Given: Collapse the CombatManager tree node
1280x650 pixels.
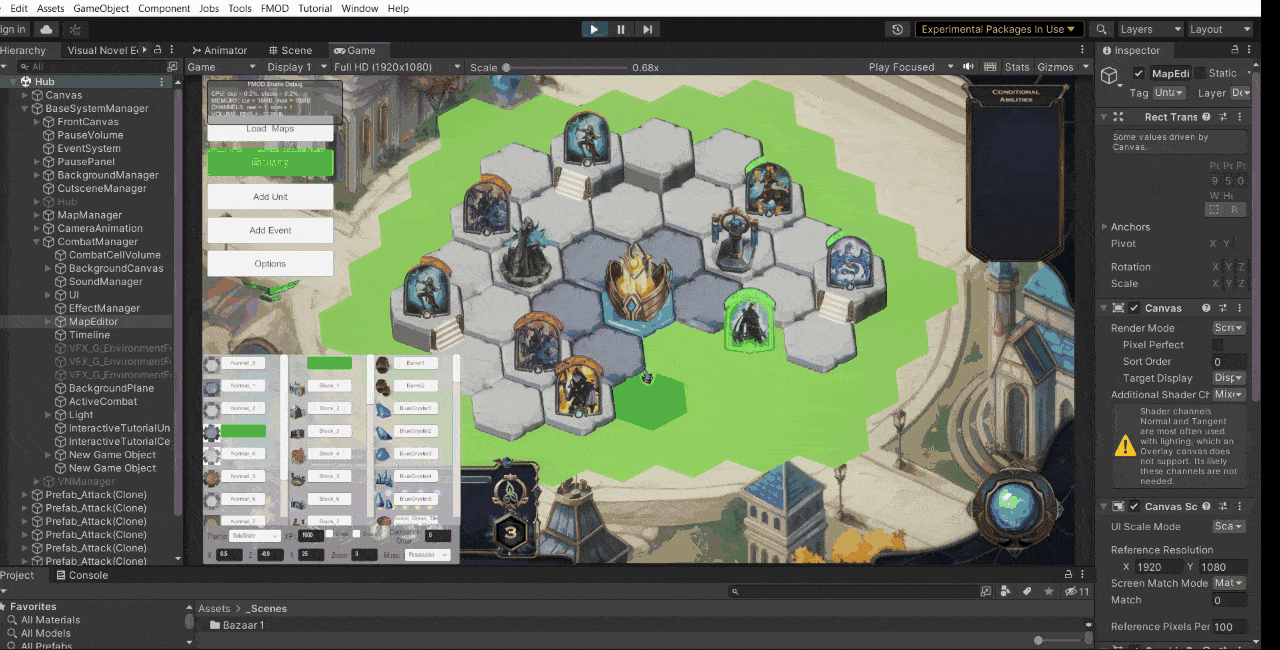Looking at the screenshot, I should (37, 242).
